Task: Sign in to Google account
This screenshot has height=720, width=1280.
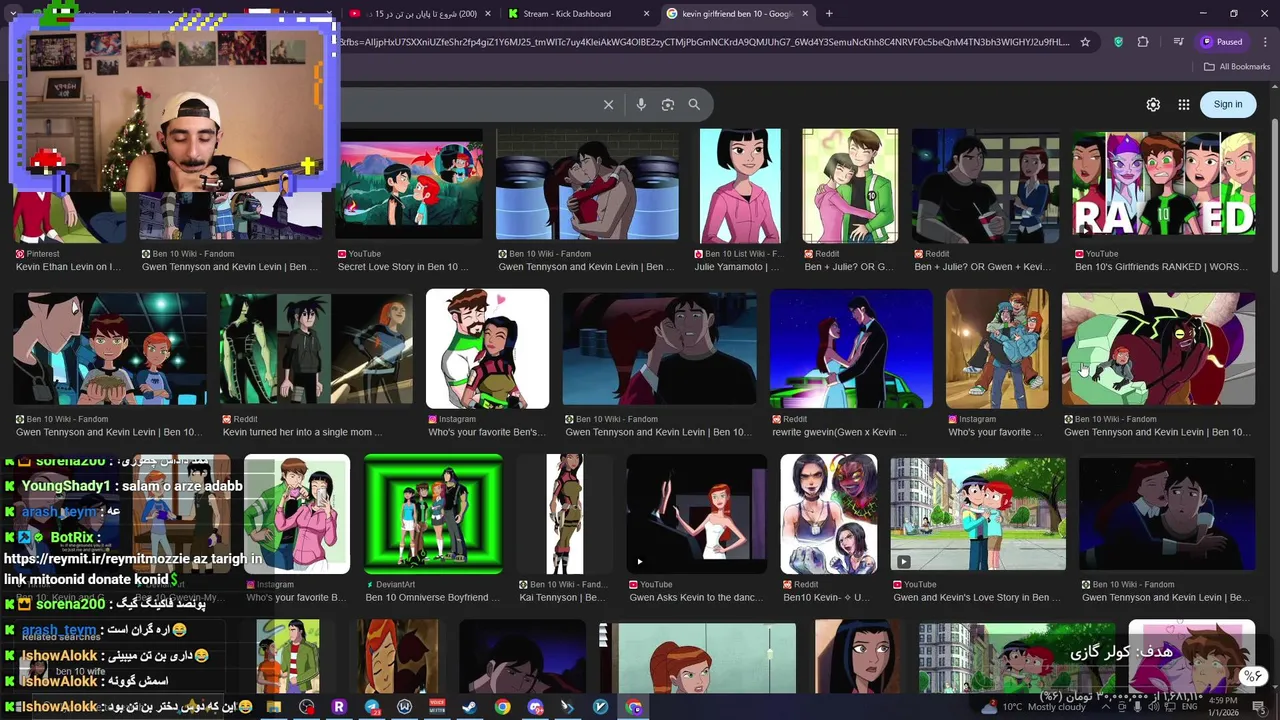Action: (x=1228, y=104)
